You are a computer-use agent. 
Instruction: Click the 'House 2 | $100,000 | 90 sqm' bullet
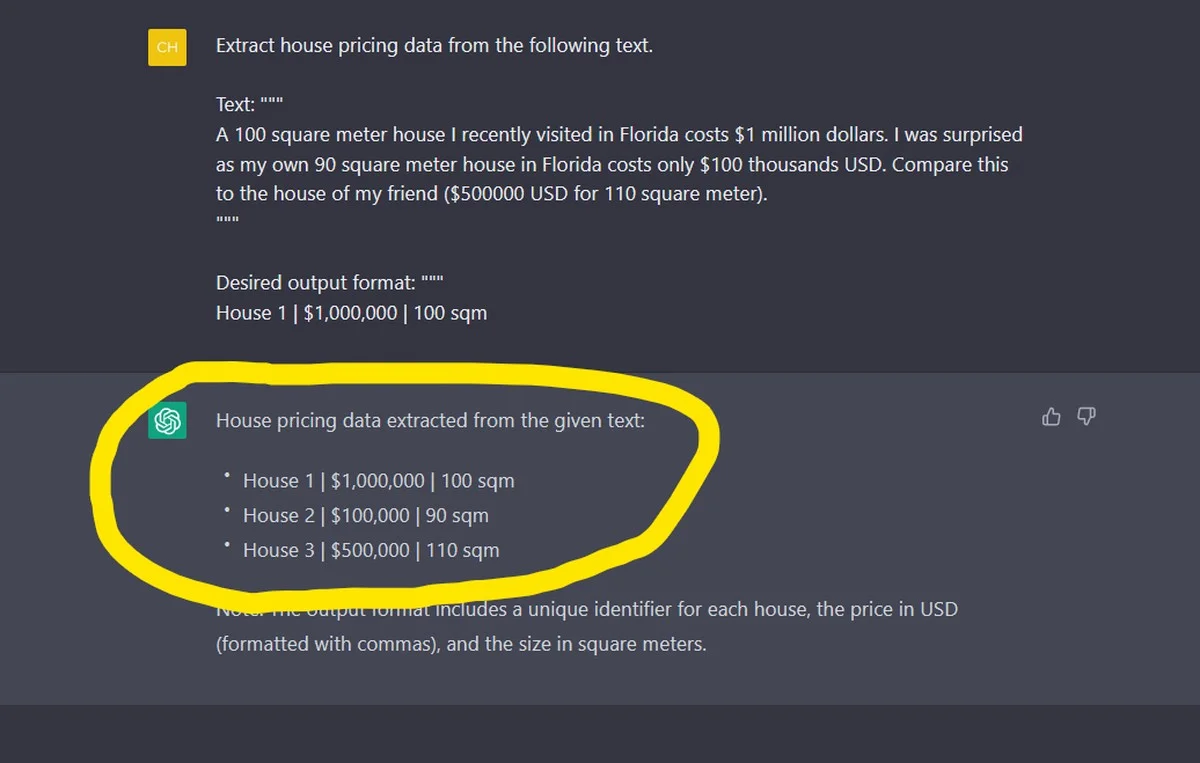365,516
